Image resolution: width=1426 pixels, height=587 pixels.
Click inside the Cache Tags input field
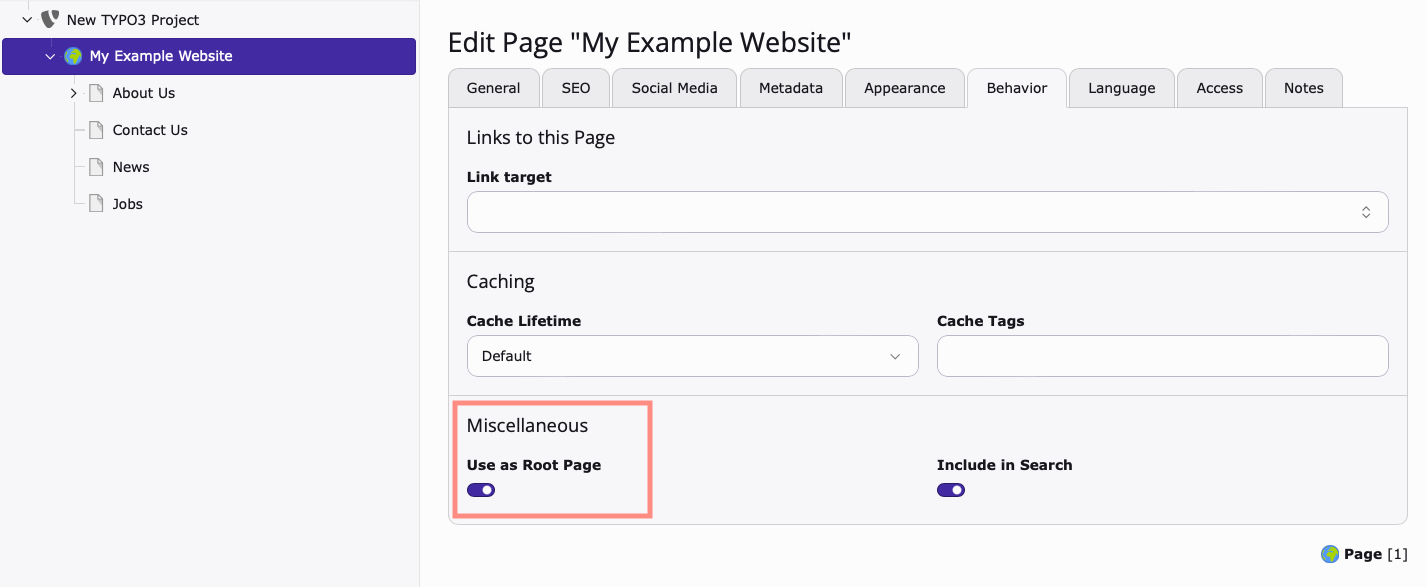(x=1161, y=355)
